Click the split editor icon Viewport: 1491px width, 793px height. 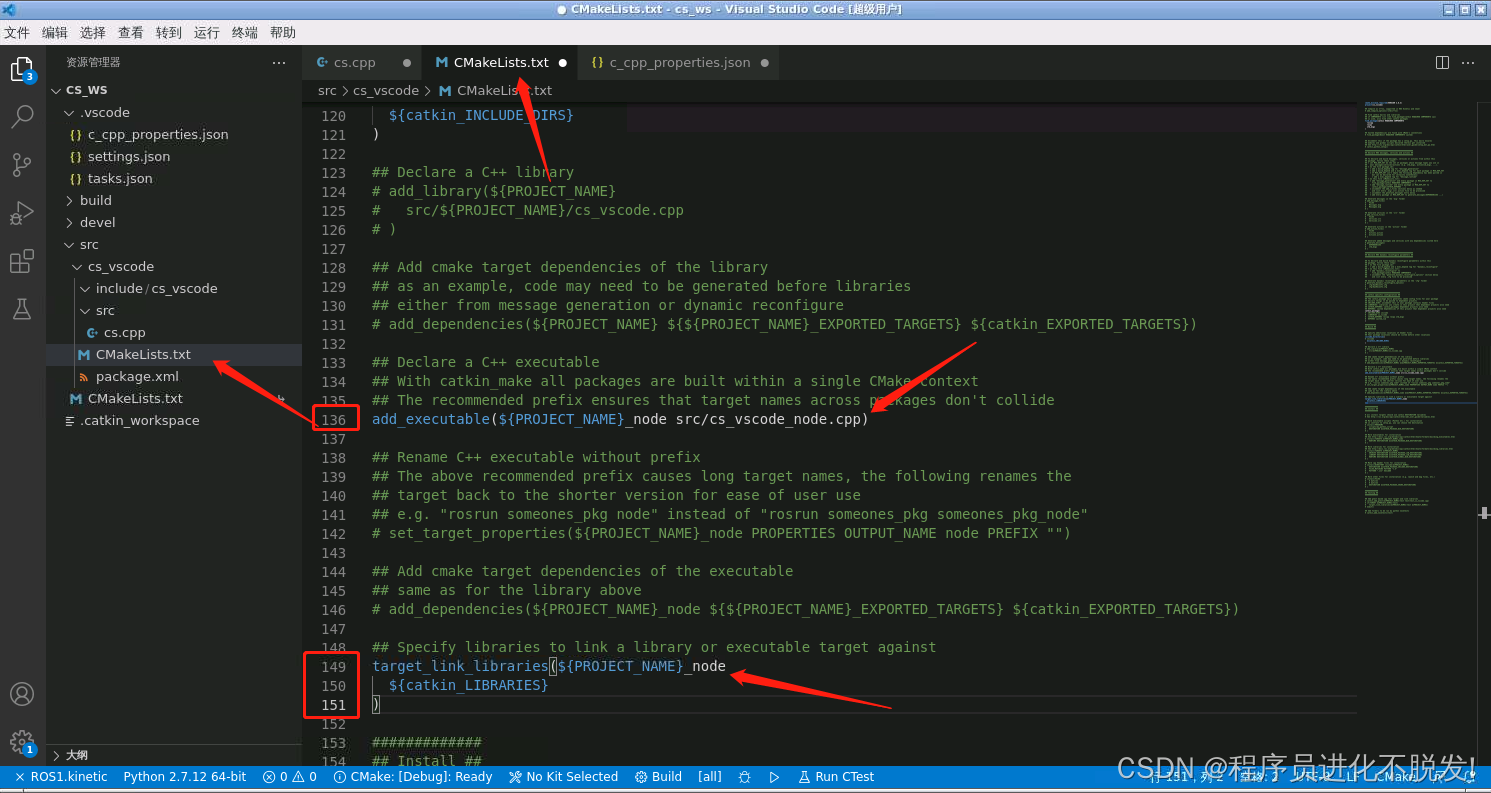click(1442, 62)
